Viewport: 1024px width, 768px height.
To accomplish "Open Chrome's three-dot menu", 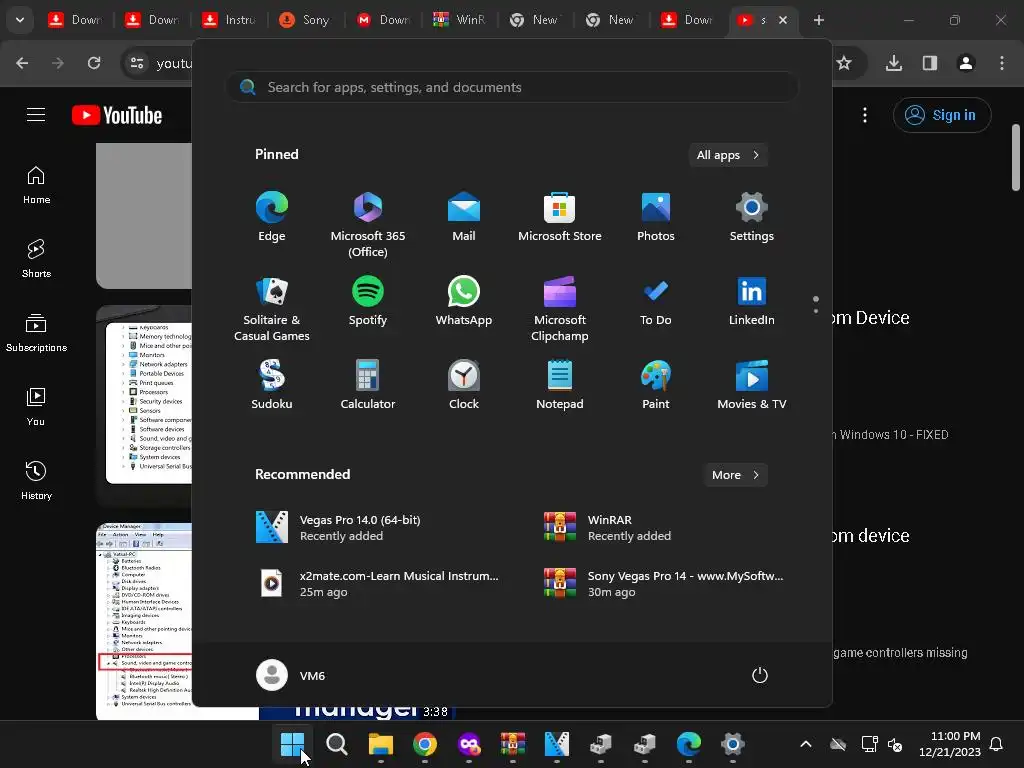I will click(x=1002, y=63).
